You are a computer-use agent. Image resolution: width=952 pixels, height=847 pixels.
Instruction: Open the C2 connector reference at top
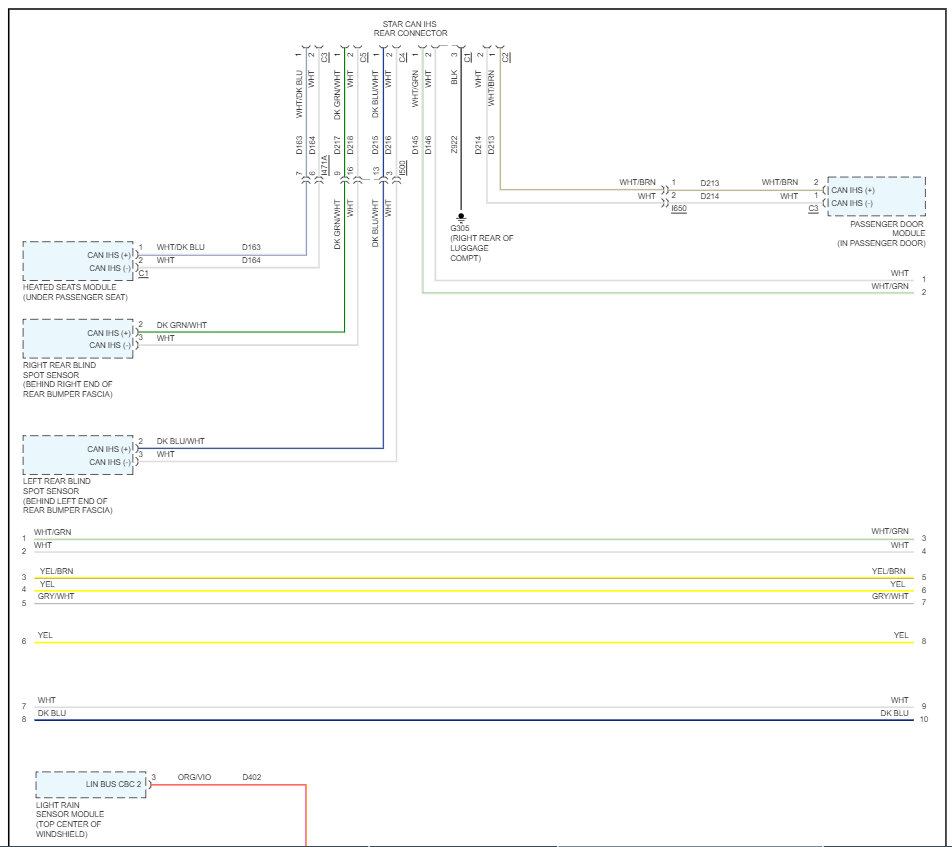pyautogui.click(x=506, y=57)
